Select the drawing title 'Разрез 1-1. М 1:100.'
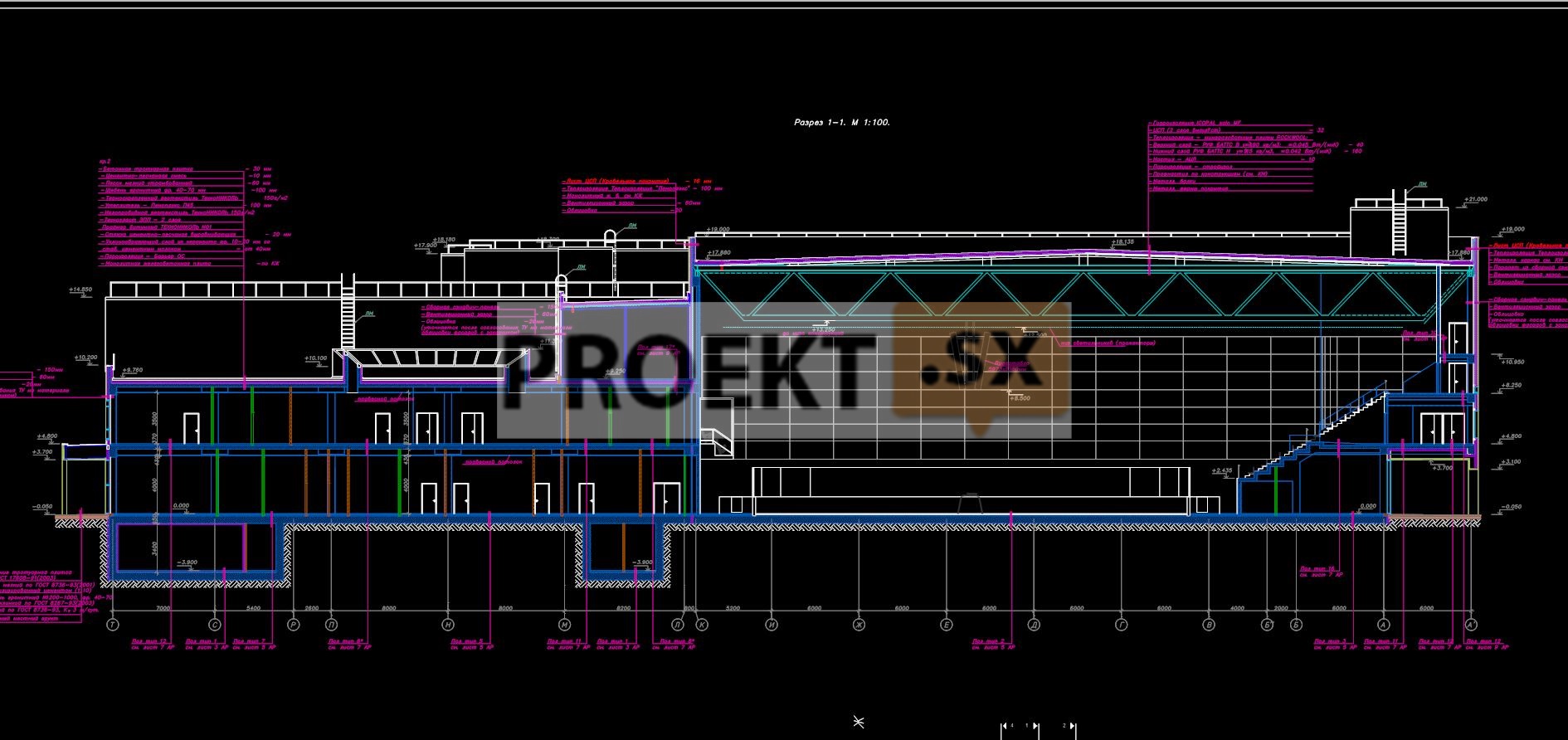This screenshot has width=1568, height=740. pyautogui.click(x=841, y=123)
